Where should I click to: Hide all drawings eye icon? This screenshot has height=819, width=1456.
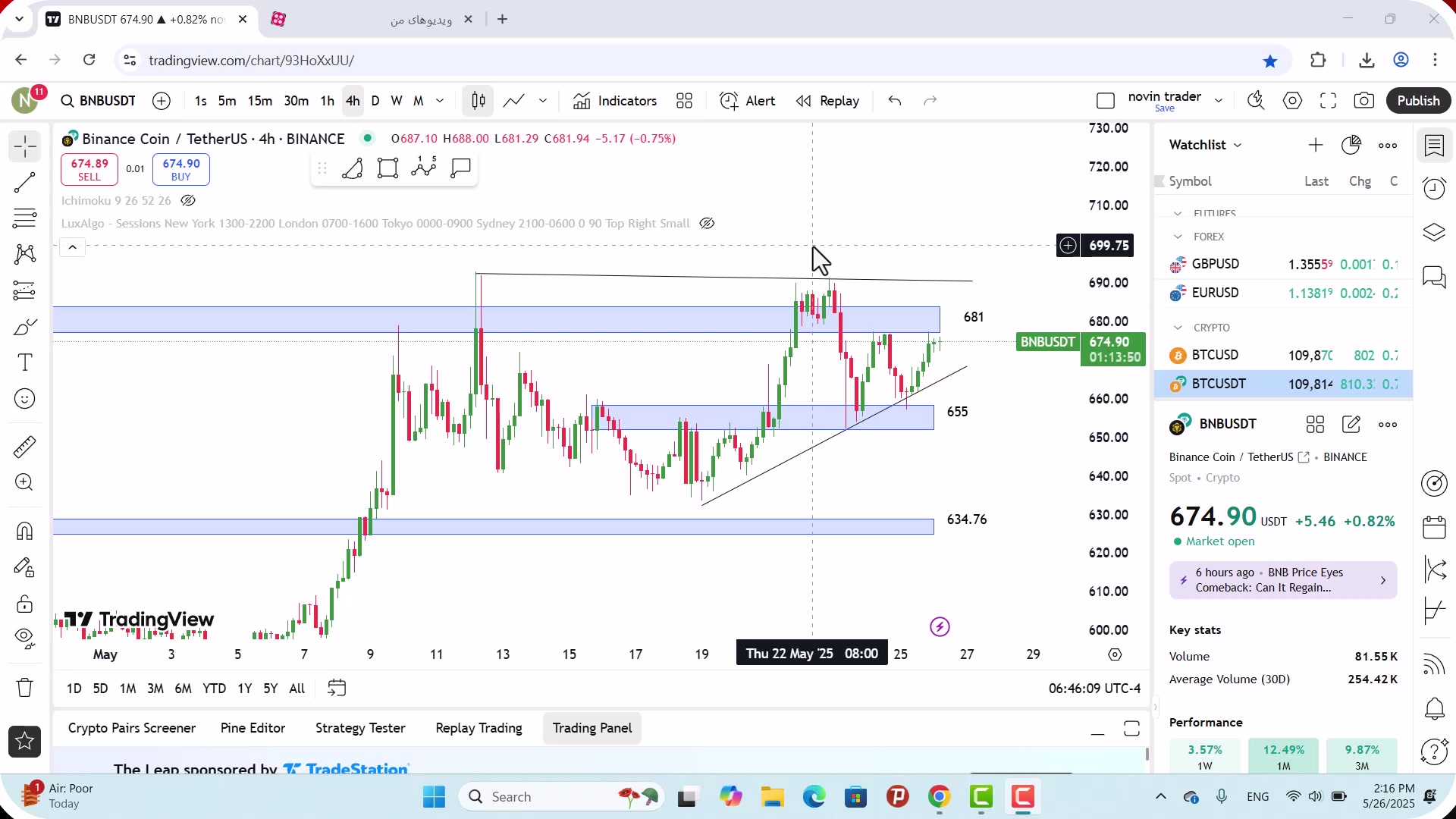(24, 639)
